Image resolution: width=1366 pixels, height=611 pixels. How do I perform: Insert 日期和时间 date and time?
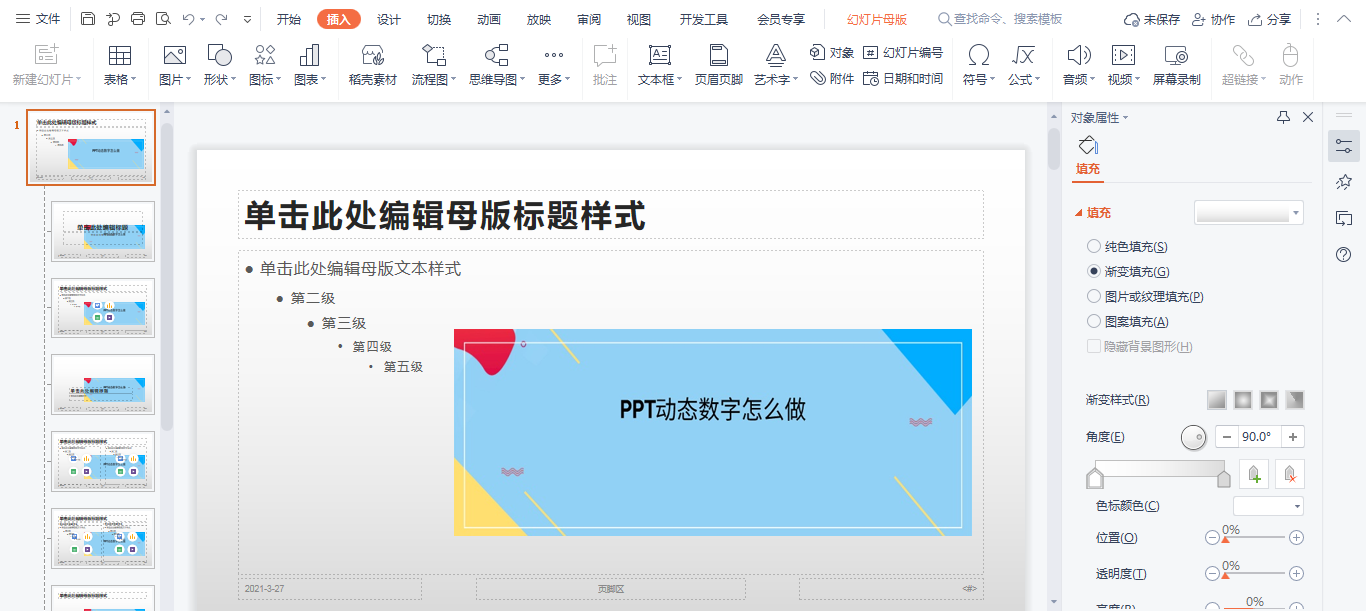903,78
